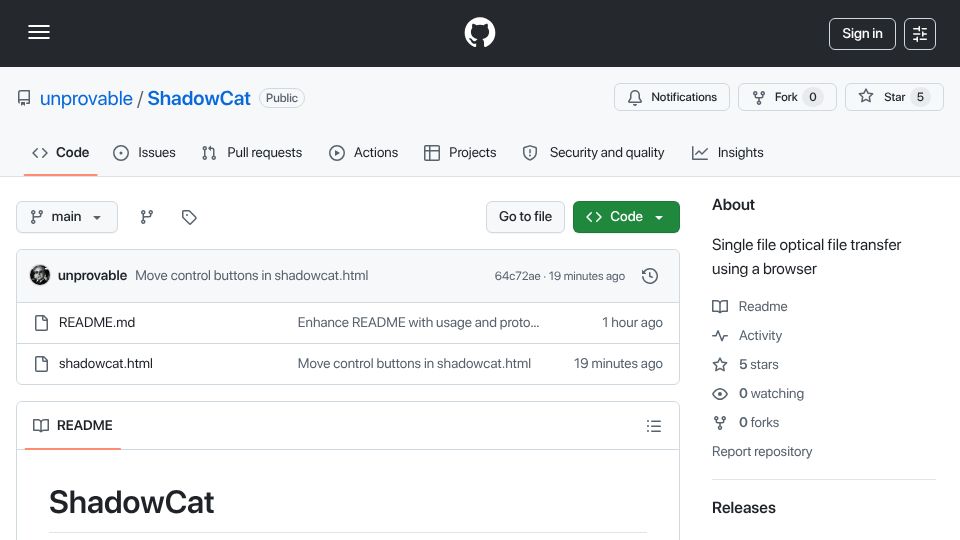The image size is (960, 540).
Task: Click the Releases heading
Action: point(743,508)
